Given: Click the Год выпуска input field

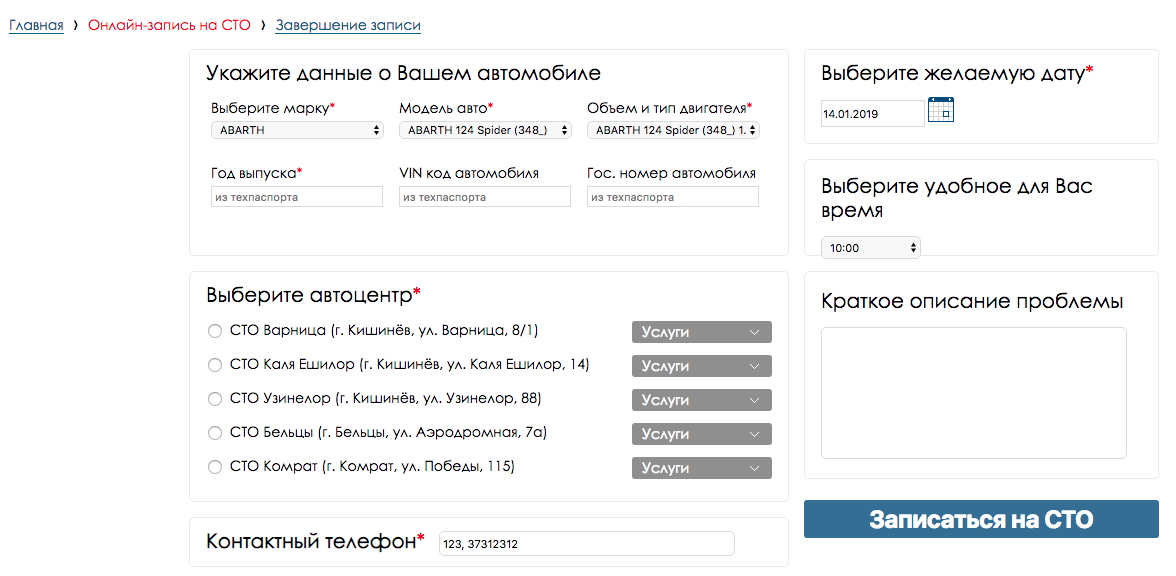Looking at the screenshot, I should point(297,197).
